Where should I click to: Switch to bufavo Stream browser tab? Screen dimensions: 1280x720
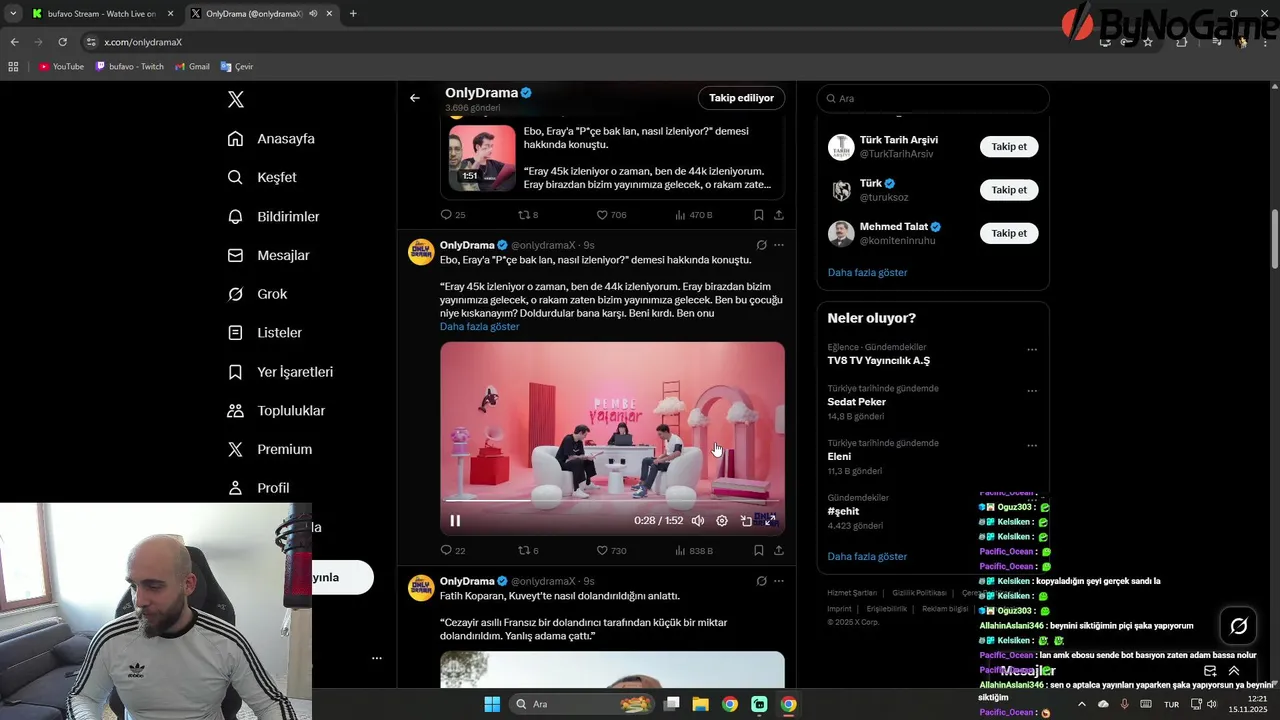[101, 14]
